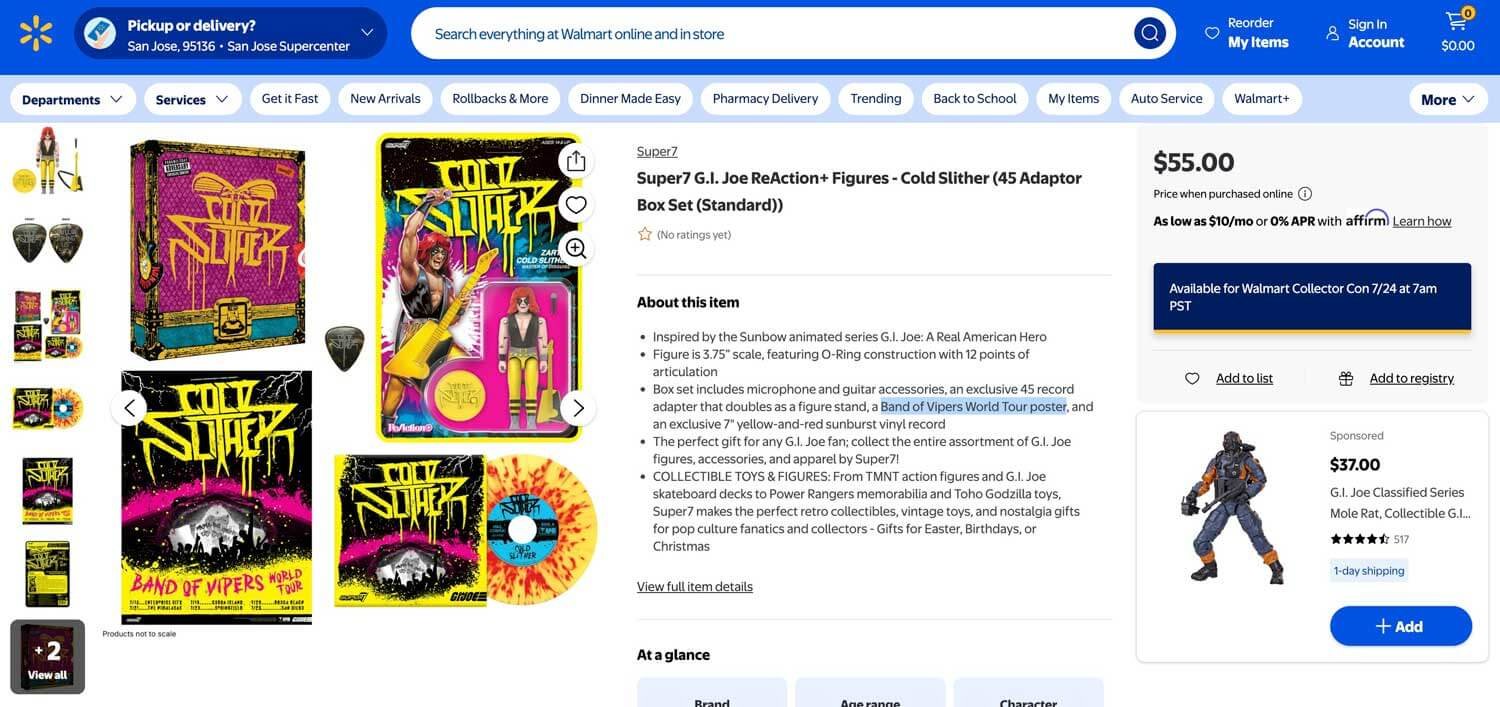Click the price info circle icon

1305,194
